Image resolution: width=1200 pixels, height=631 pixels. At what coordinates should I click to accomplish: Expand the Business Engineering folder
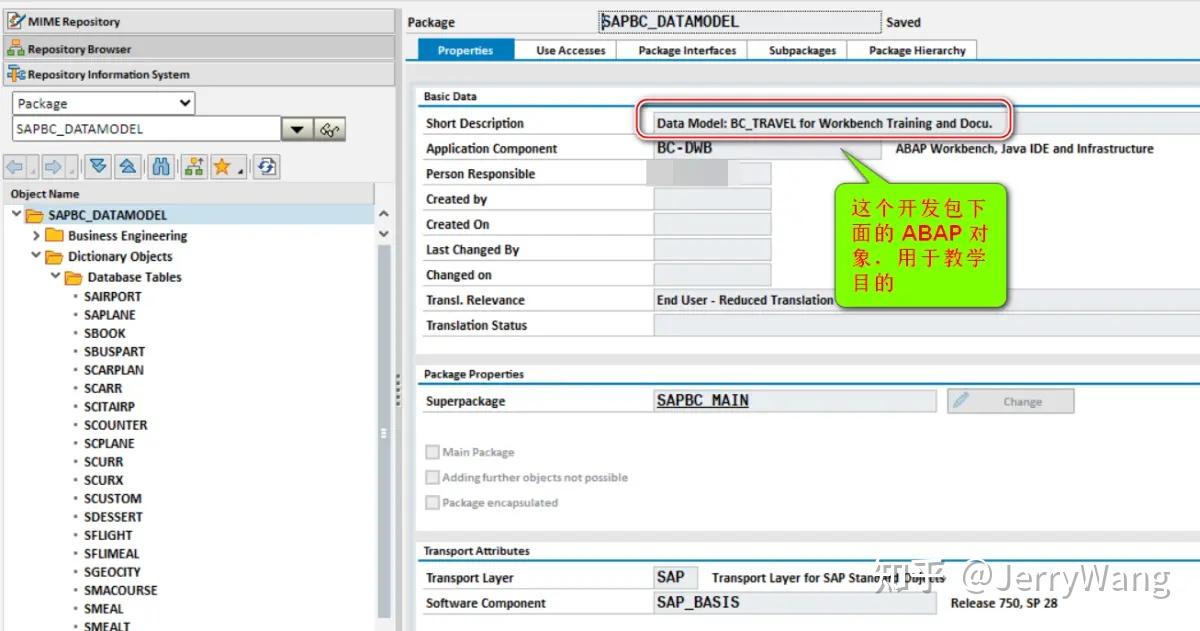(x=36, y=235)
